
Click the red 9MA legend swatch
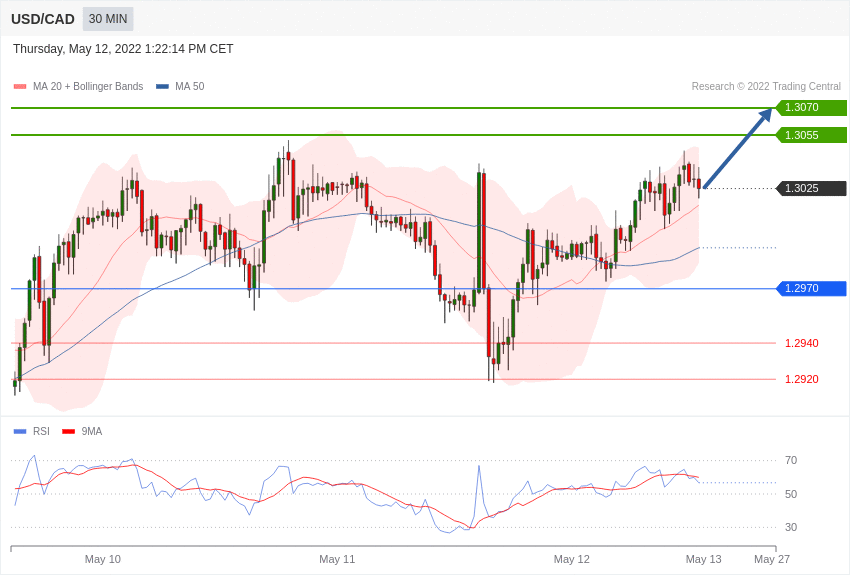[x=68, y=432]
